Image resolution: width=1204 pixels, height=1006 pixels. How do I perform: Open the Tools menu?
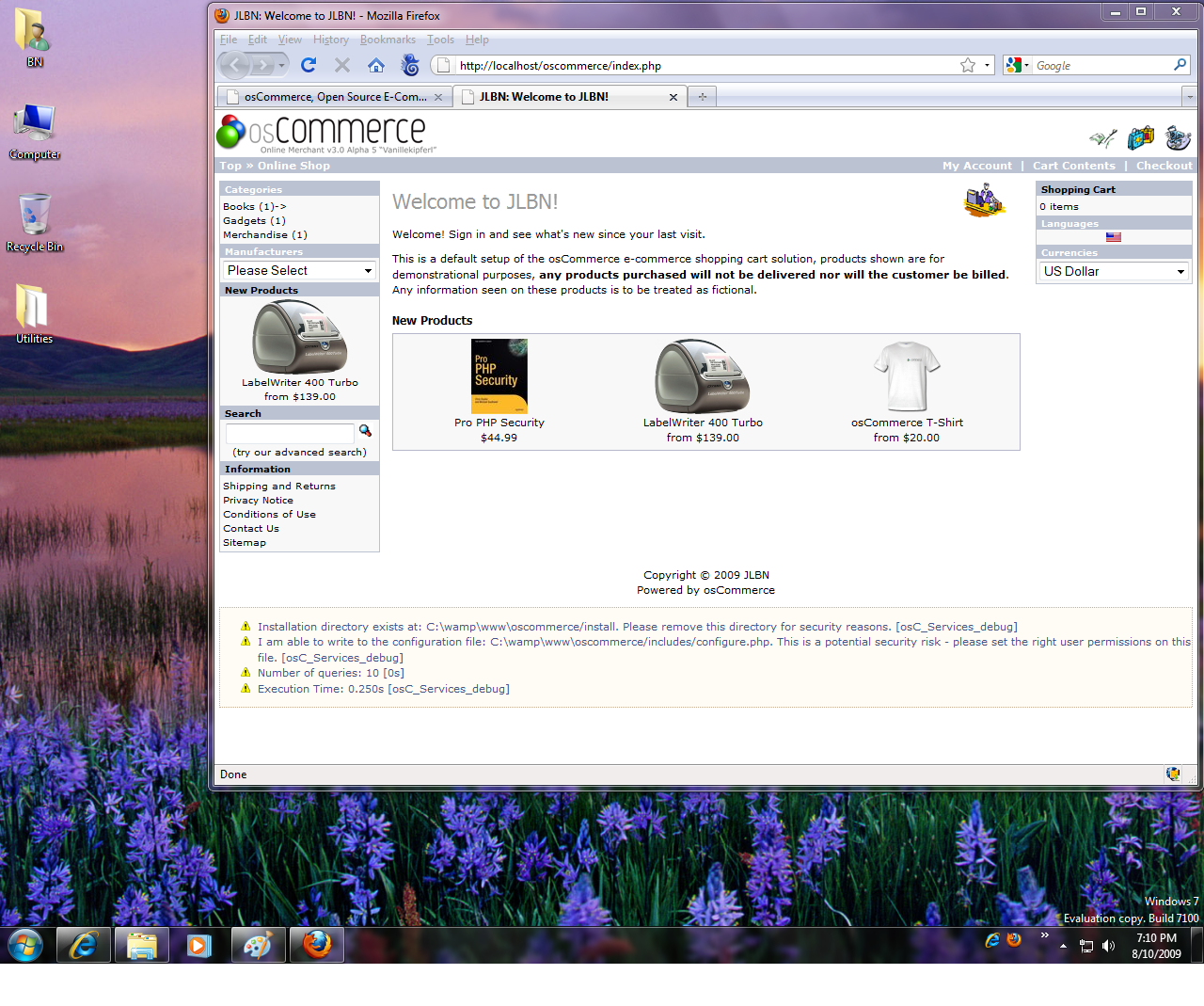[x=440, y=40]
